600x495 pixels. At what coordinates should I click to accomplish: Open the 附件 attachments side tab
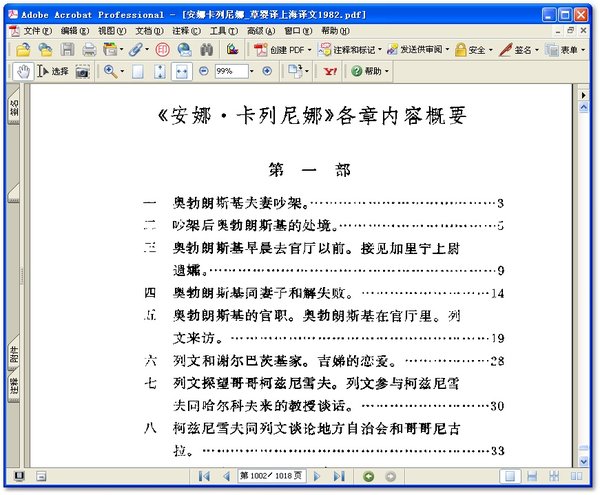coord(14,355)
